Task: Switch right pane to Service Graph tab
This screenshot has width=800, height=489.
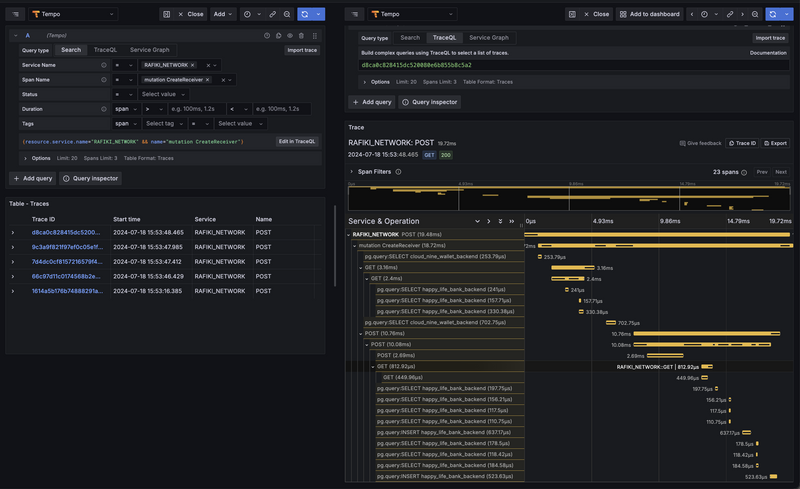Action: tap(489, 38)
